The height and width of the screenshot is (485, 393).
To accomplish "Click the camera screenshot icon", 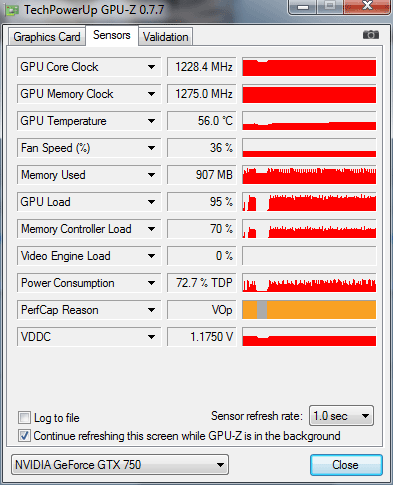I will (371, 35).
